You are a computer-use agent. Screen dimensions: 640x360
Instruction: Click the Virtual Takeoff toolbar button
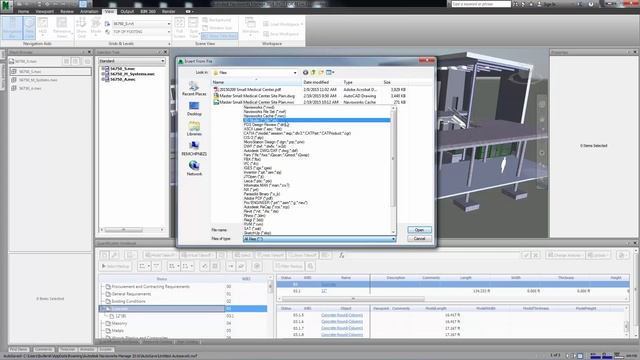coord(197,255)
